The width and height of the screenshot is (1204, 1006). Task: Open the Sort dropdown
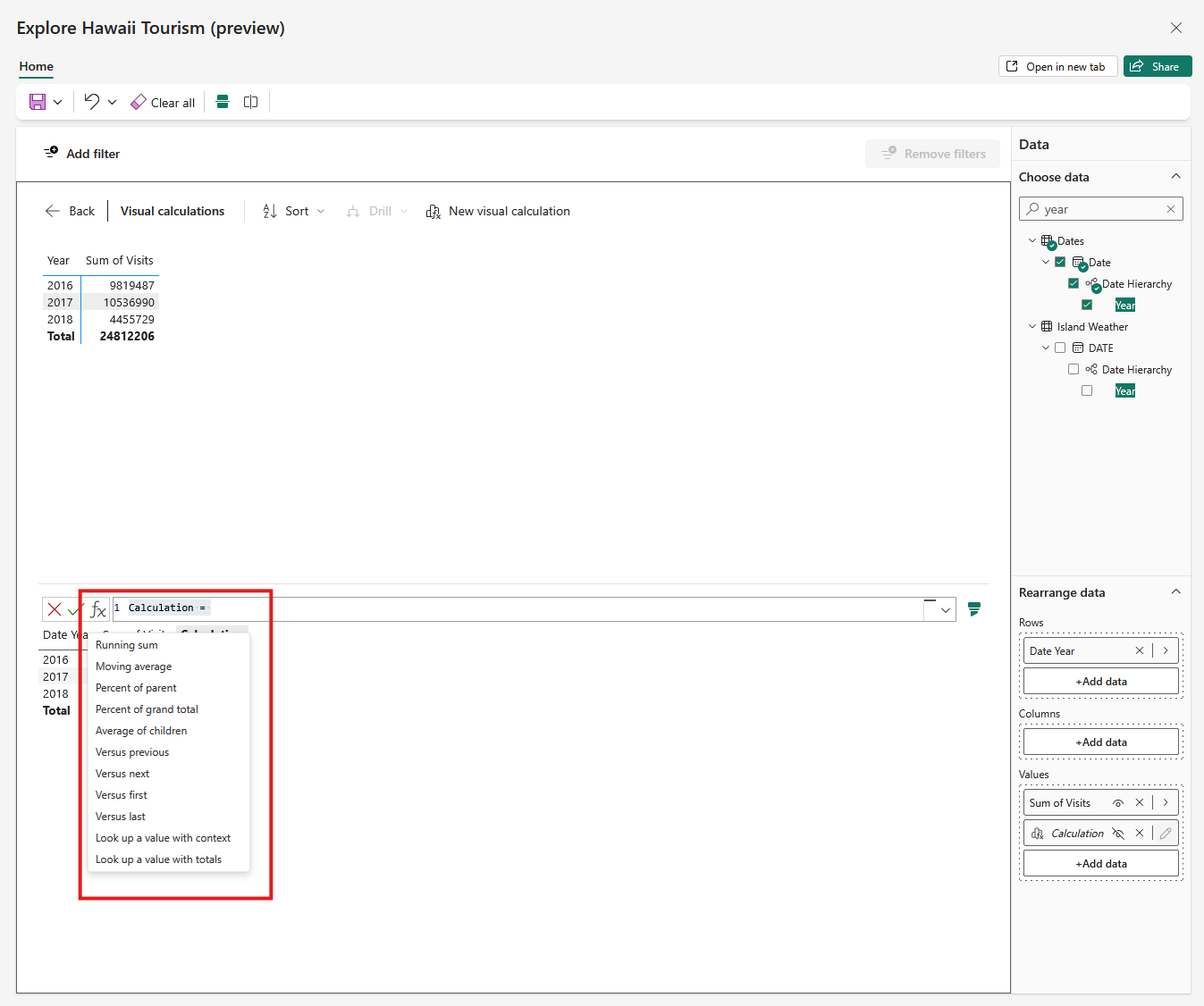point(294,212)
